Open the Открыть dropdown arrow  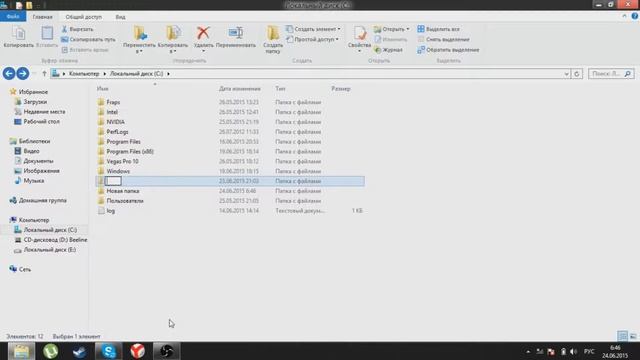(407, 29)
